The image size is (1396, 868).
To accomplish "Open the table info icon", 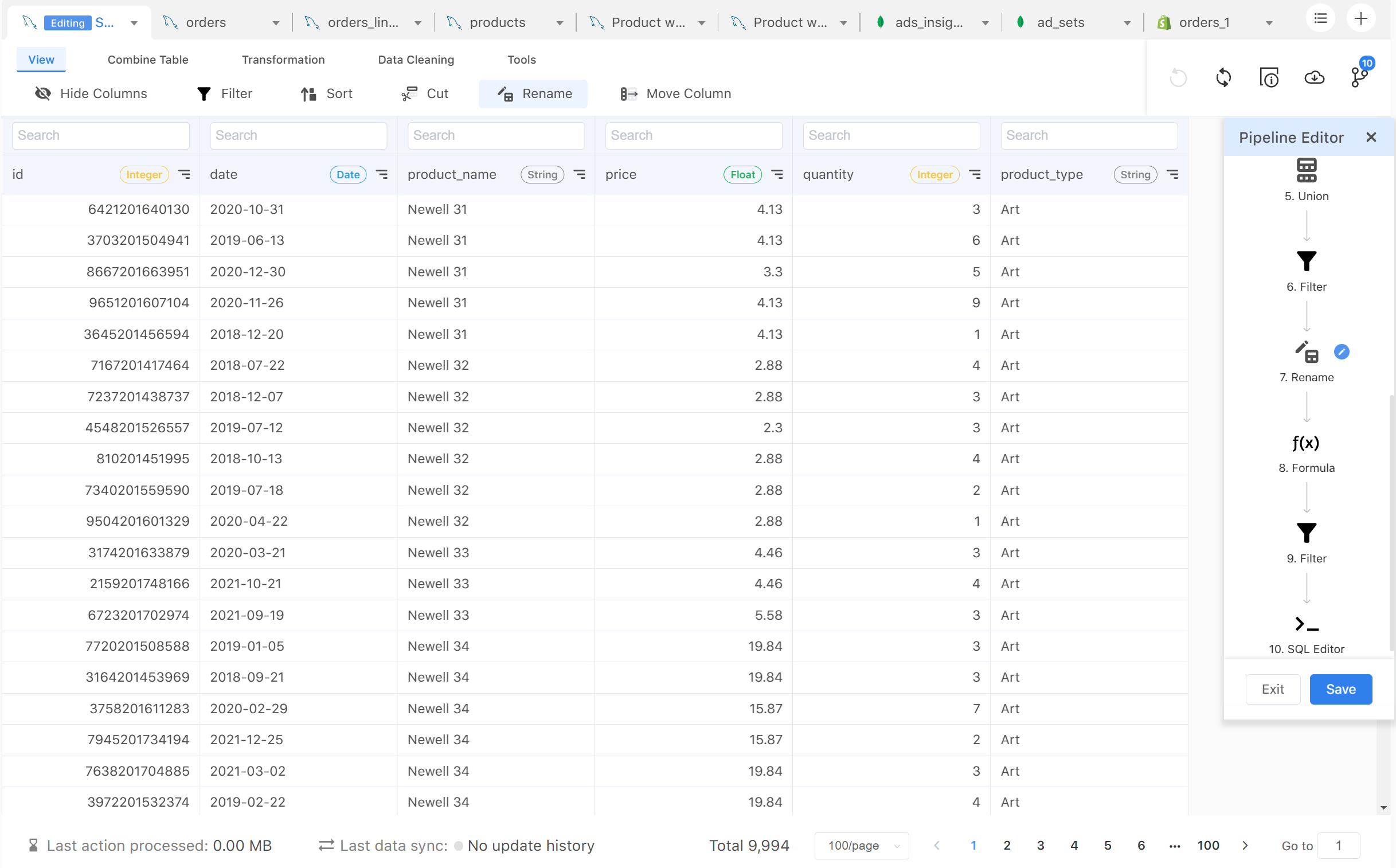I will click(1269, 77).
